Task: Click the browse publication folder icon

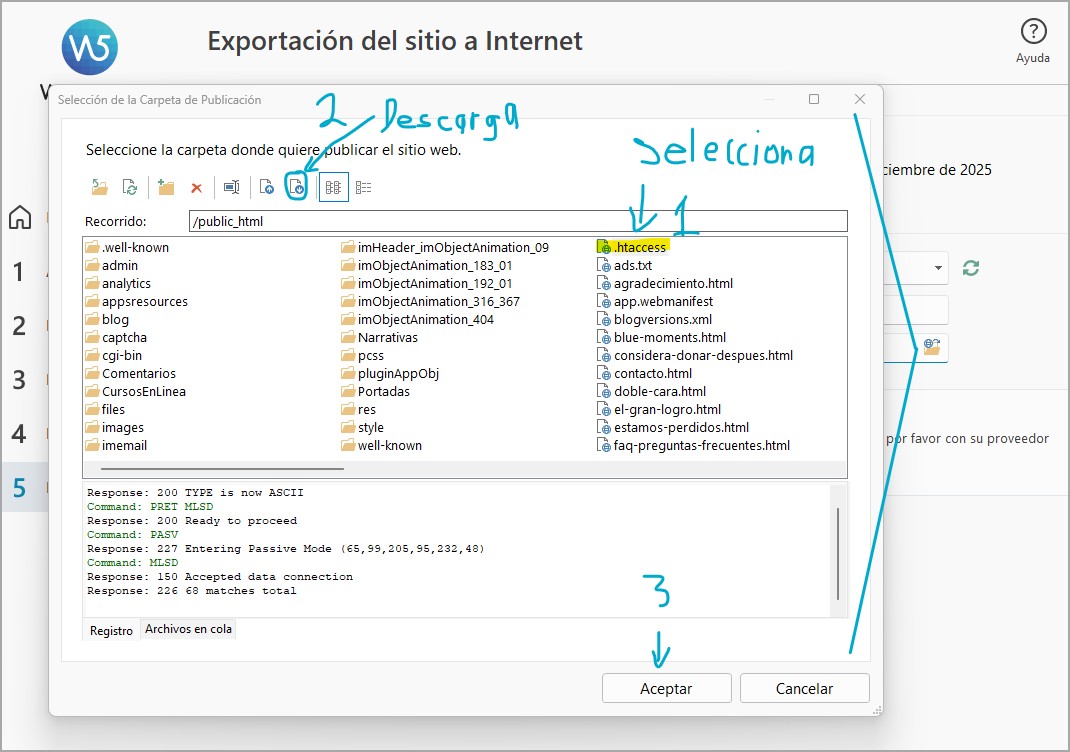Action: coord(932,346)
